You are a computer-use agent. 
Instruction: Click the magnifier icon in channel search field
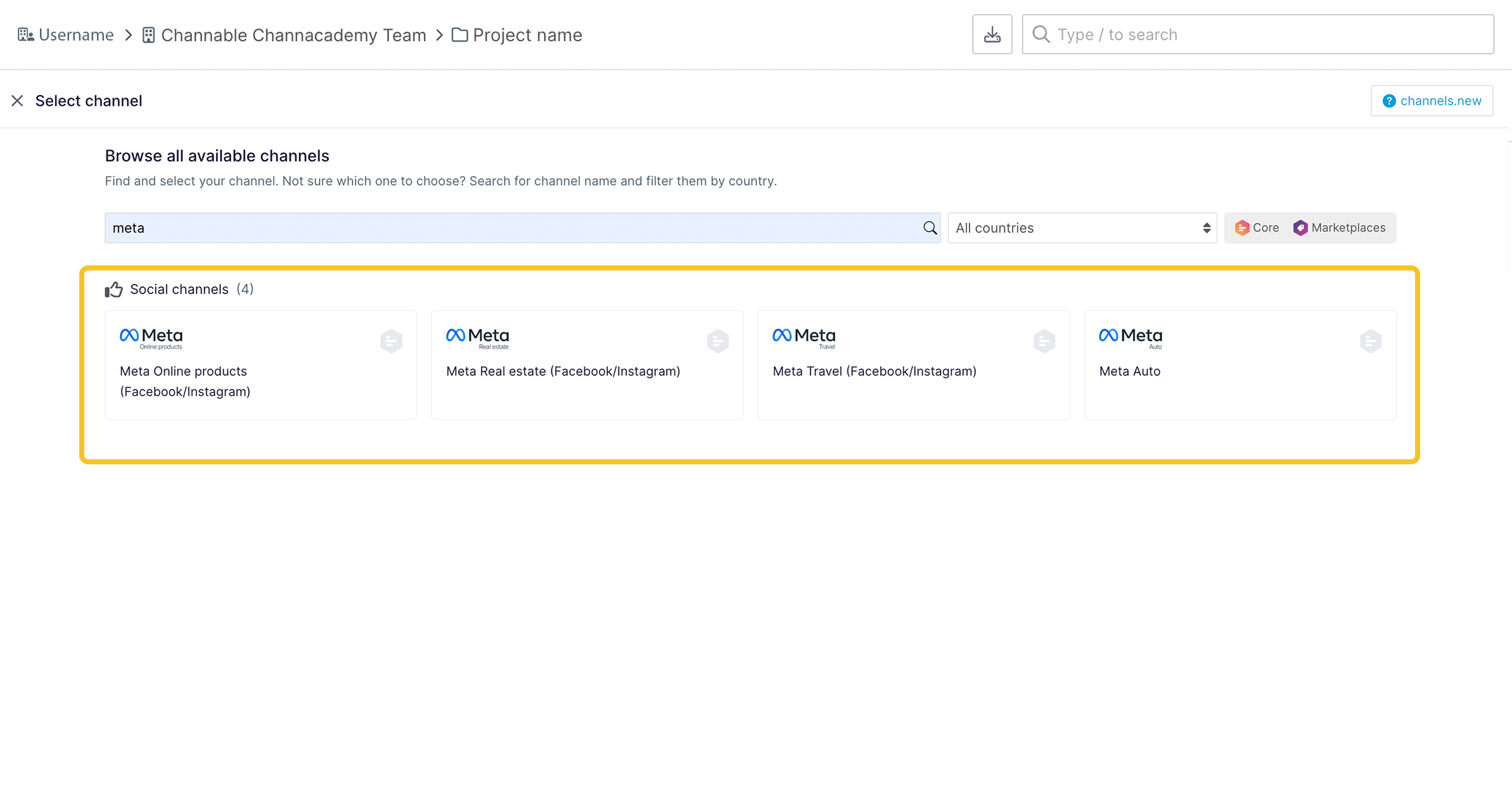[930, 228]
